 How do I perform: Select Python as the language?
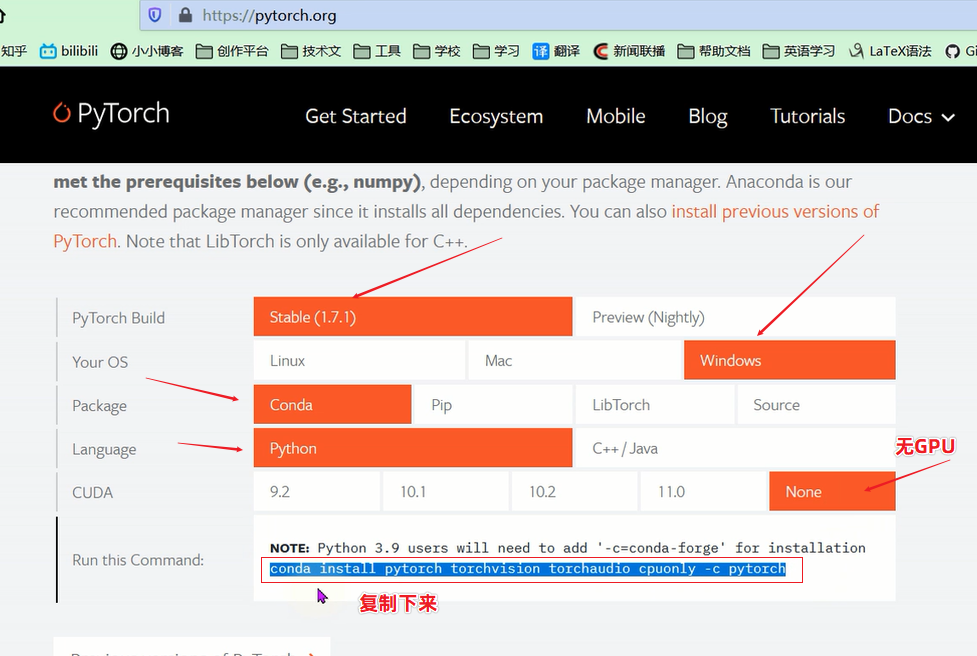412,448
